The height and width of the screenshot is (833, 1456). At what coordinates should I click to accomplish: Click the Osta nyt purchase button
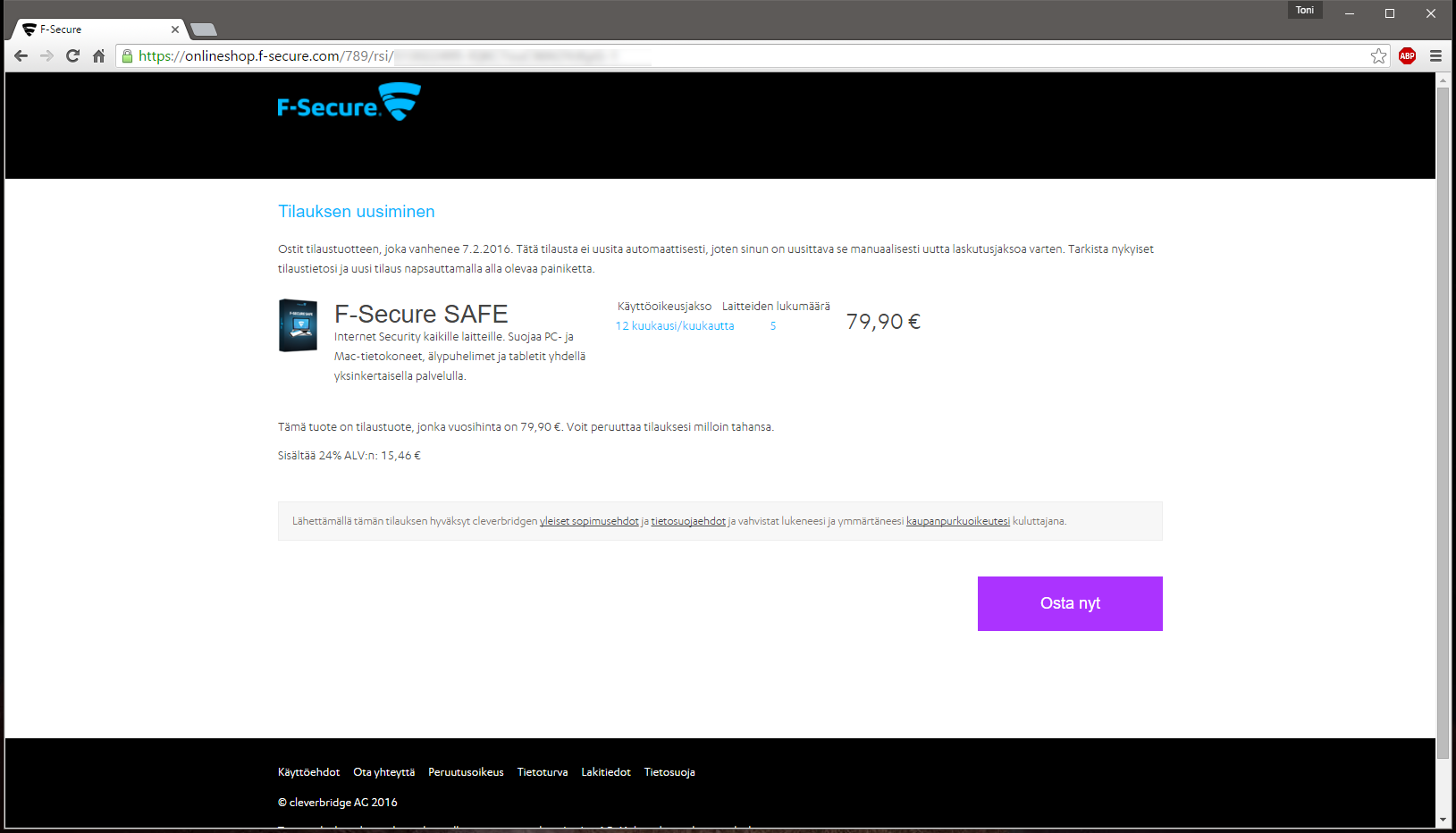1070,603
